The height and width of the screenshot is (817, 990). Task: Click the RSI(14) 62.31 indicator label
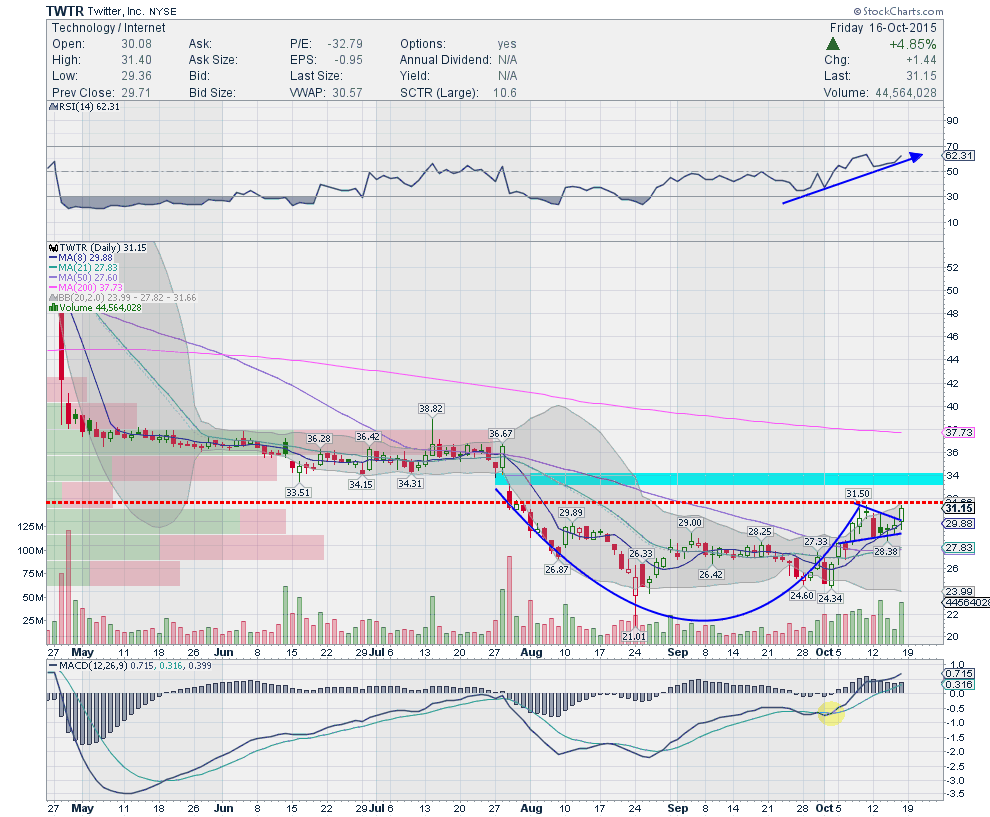[x=87, y=107]
